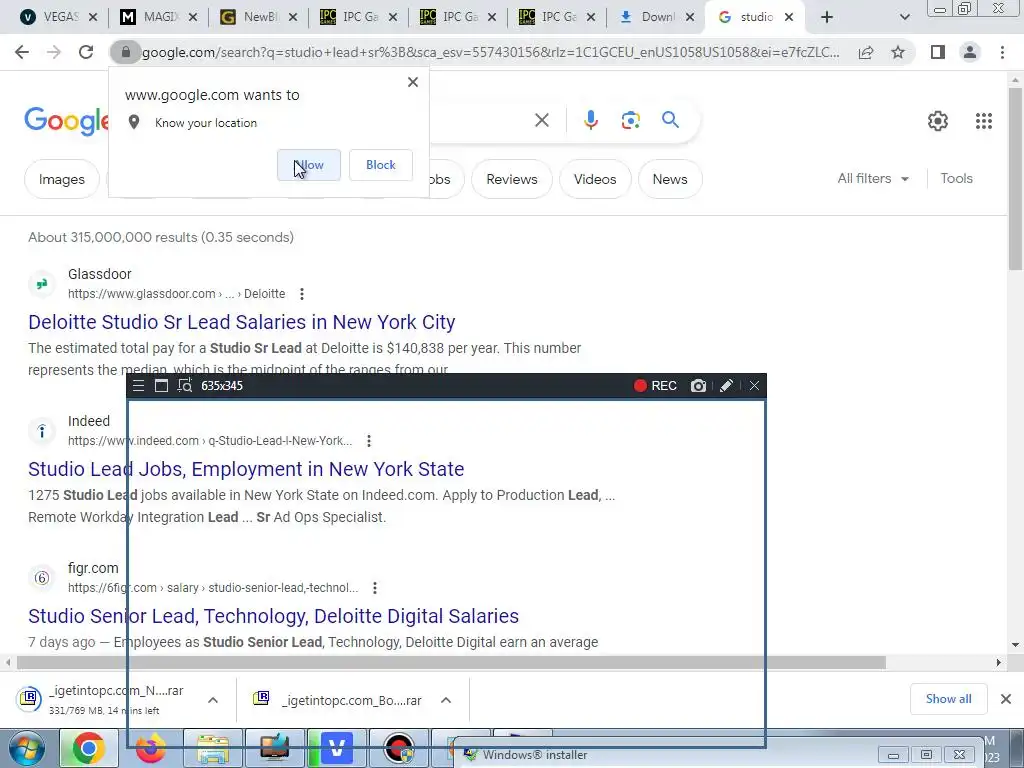Open the tab search dropdown
Viewport: 1024px width, 768px height.
pyautogui.click(x=904, y=18)
